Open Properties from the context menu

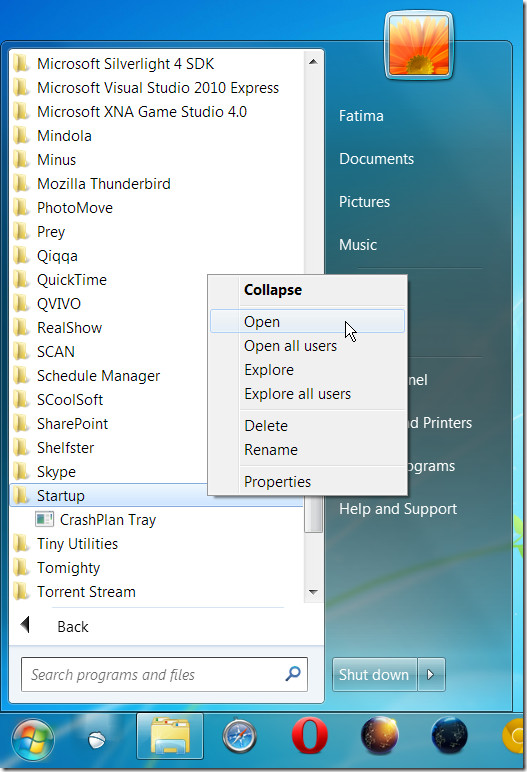277,482
